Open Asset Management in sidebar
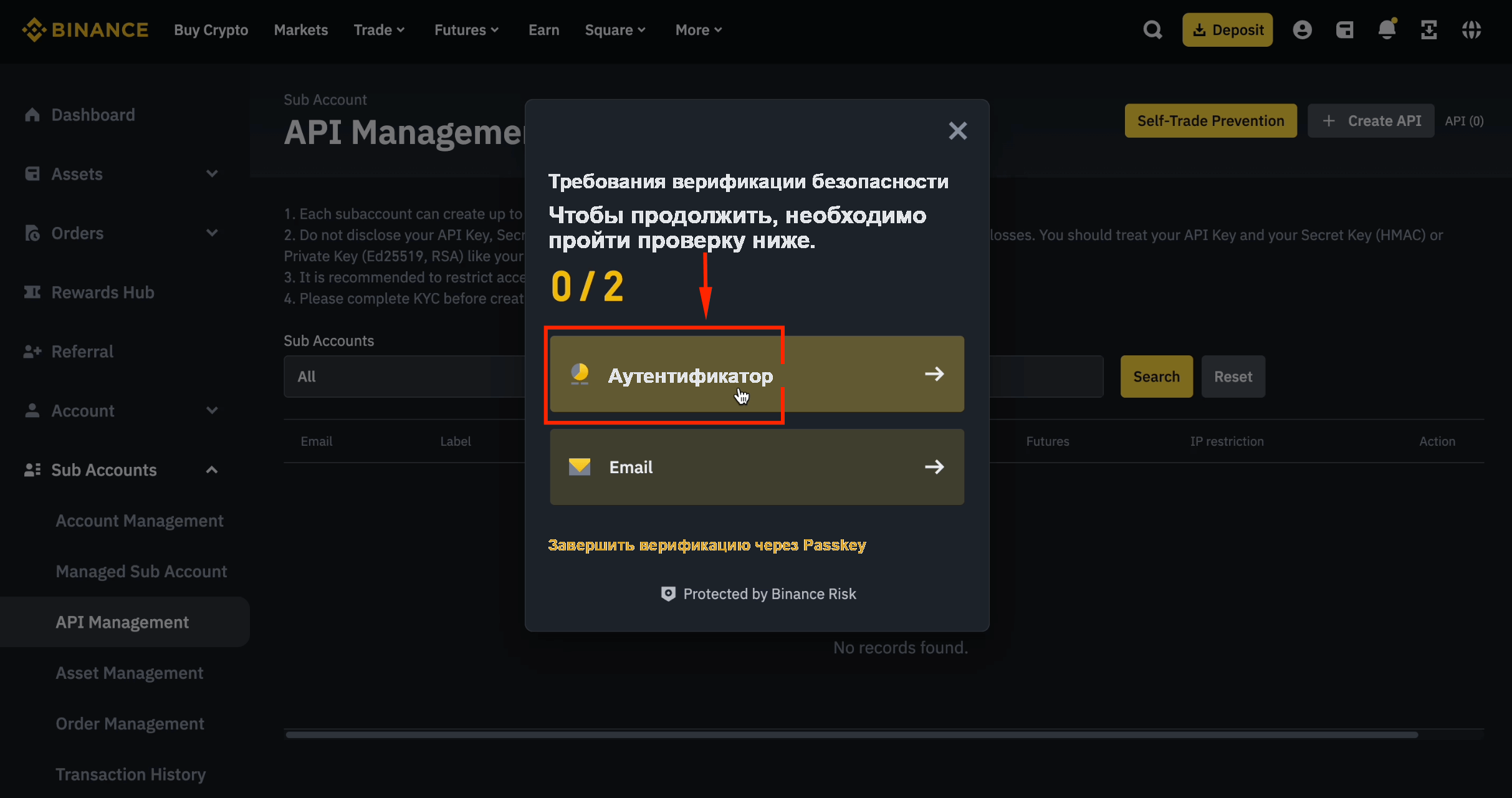 point(130,673)
